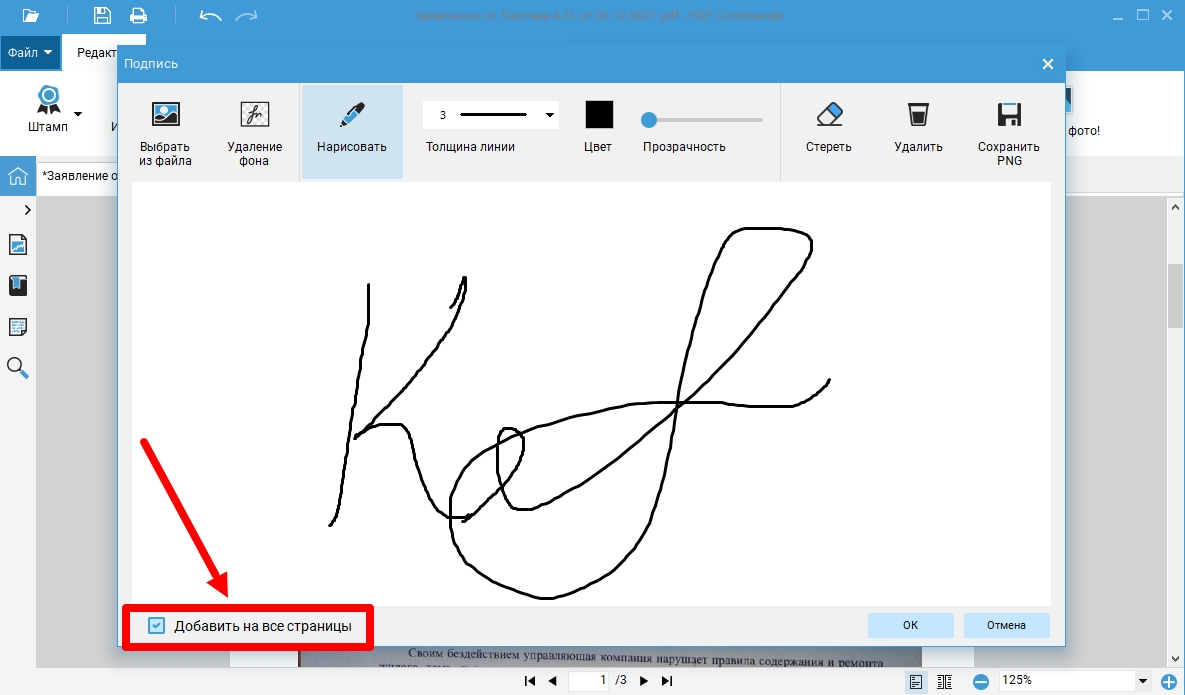Switch to two-page view mode

click(x=944, y=681)
